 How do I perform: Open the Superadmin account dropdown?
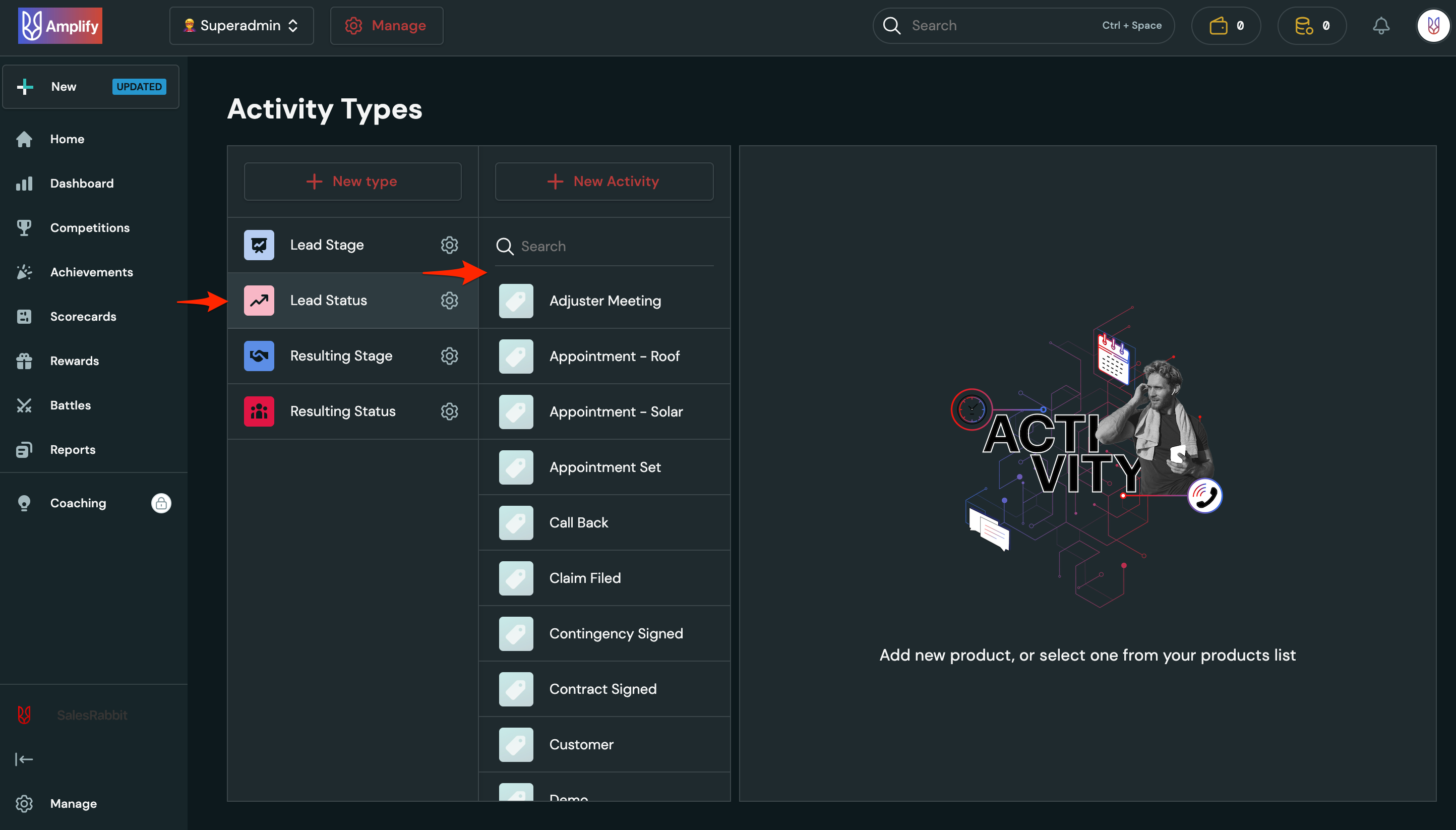(240, 25)
